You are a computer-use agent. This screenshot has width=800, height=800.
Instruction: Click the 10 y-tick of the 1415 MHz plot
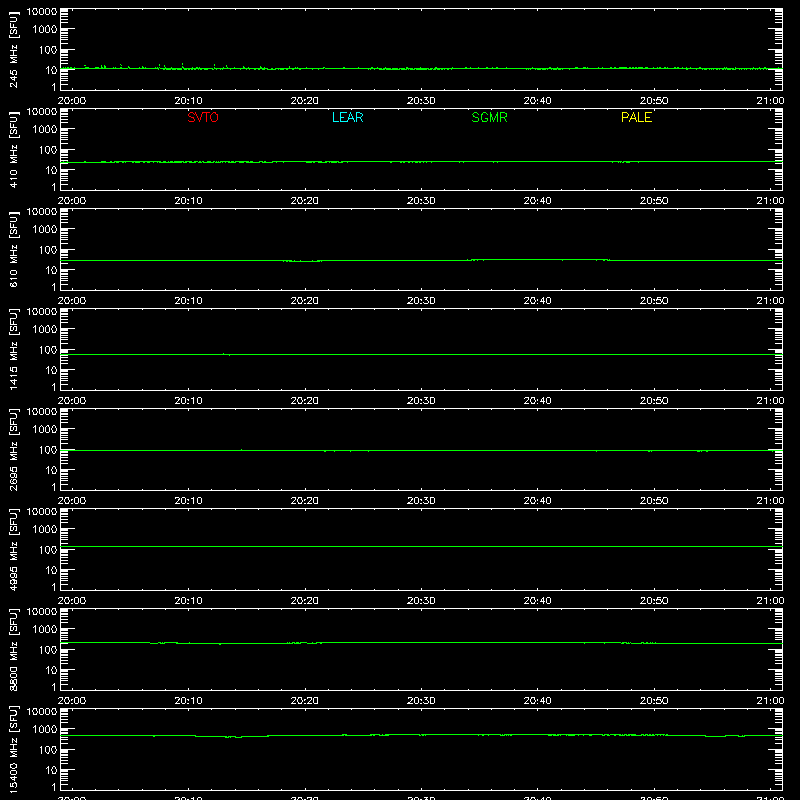pos(51,370)
